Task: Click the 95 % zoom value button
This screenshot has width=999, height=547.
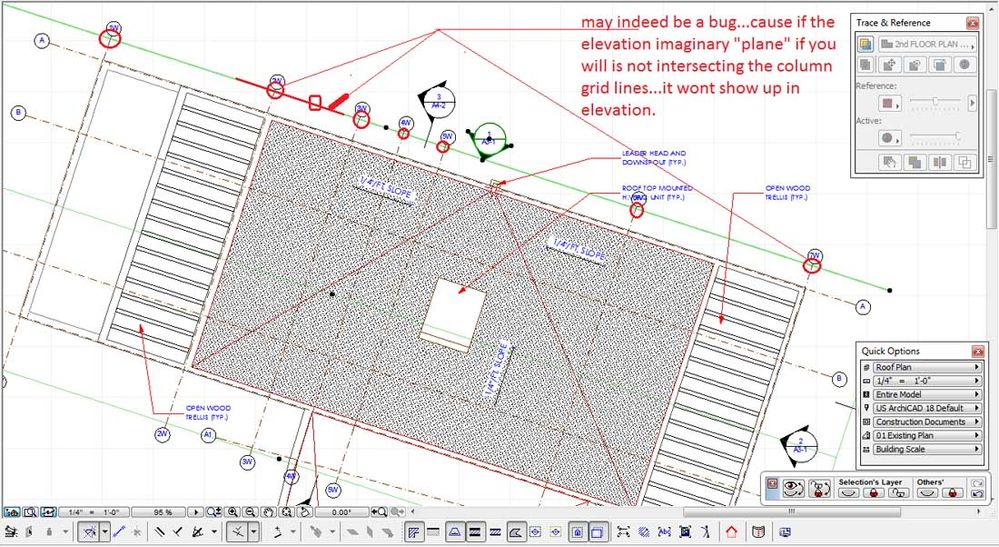Action: [x=158, y=512]
